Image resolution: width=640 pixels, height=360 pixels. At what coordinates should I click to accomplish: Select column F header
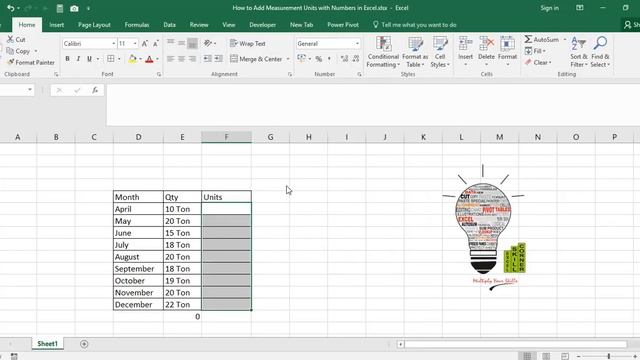[x=227, y=137]
